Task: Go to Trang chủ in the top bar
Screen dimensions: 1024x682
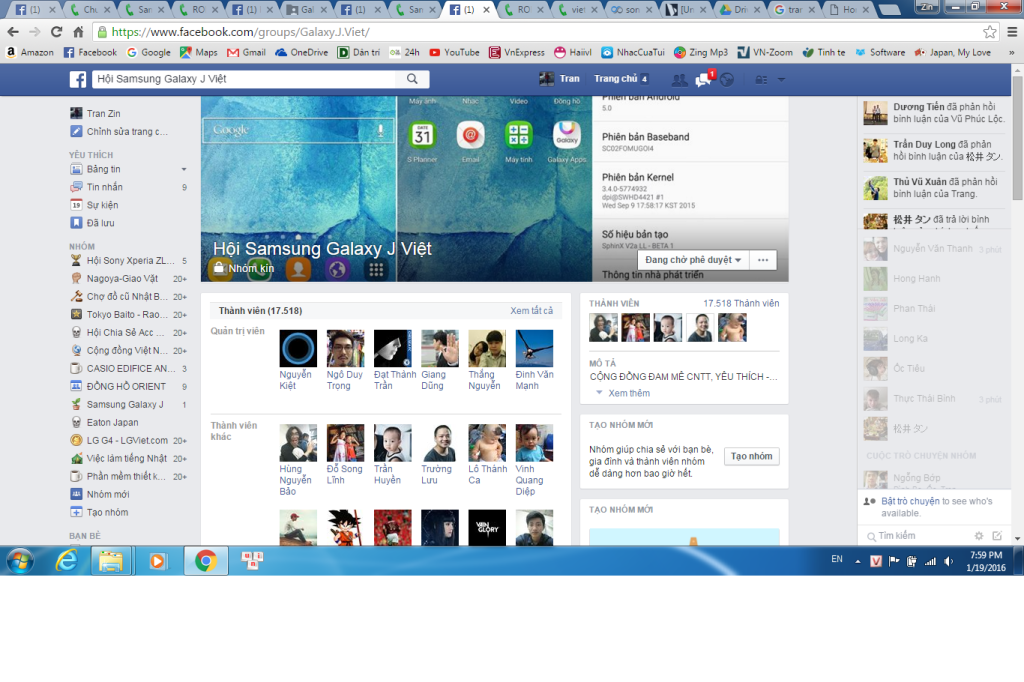Action: pyautogui.click(x=615, y=79)
